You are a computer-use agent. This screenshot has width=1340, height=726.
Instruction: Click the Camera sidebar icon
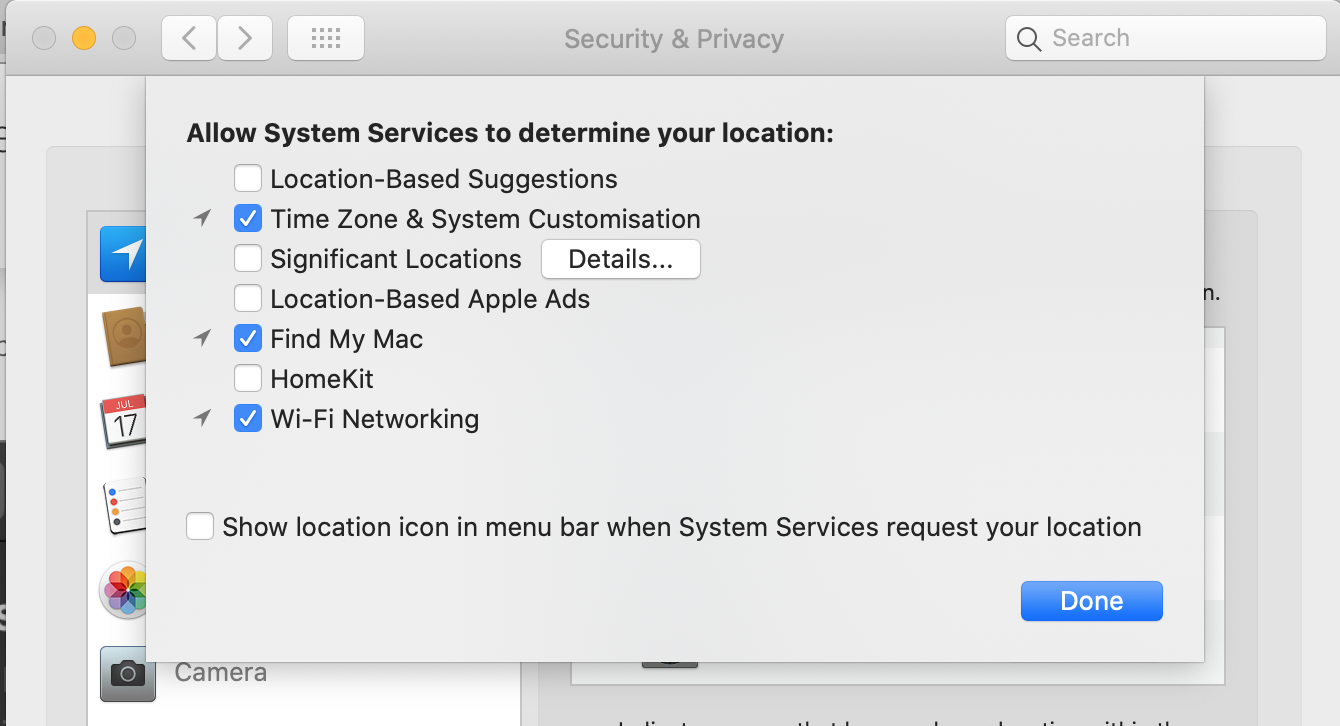click(127, 673)
